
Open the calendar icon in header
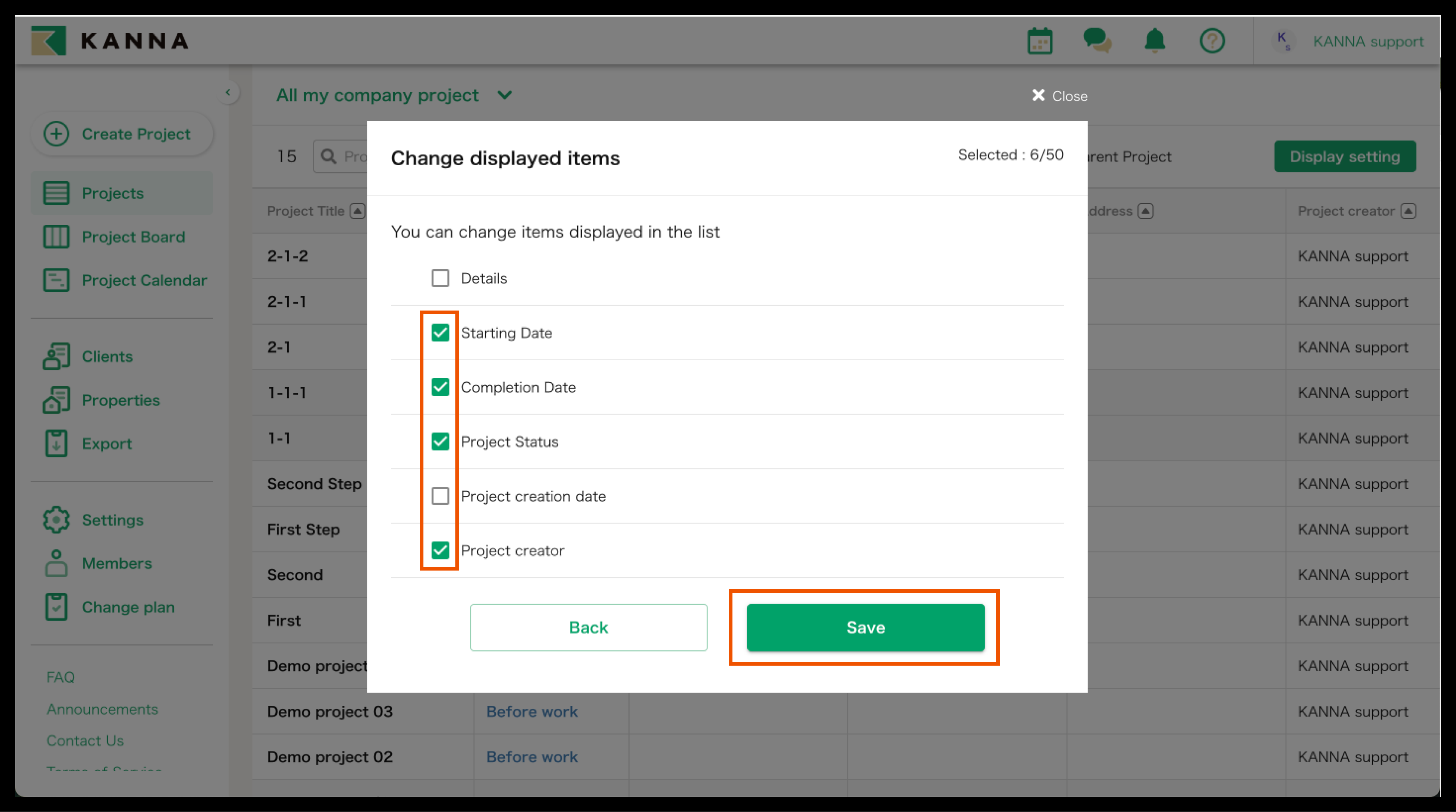1039,41
